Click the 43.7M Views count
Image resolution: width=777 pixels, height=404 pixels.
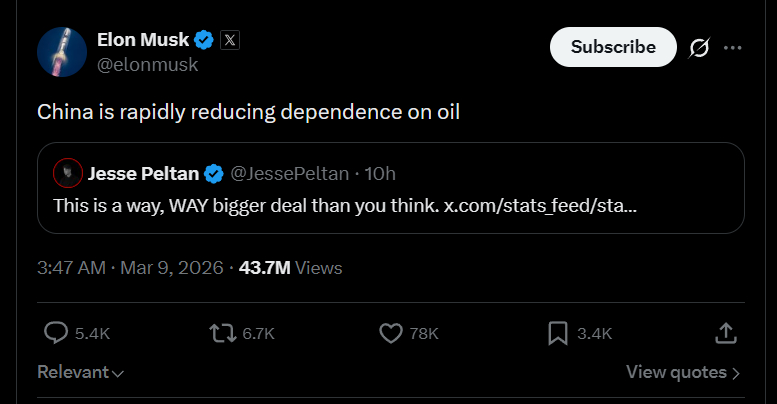[x=290, y=268]
